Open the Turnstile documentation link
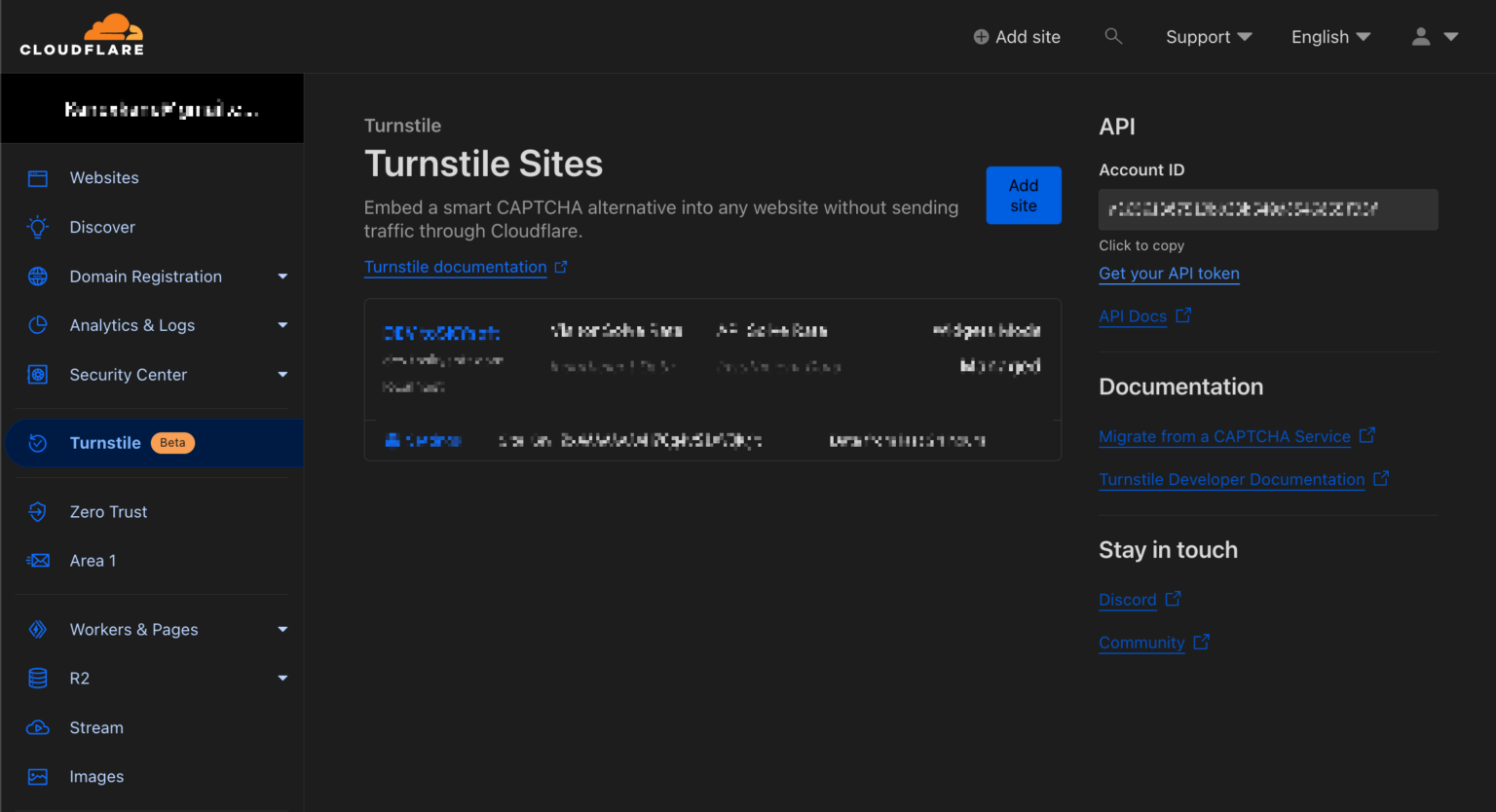 pyautogui.click(x=455, y=267)
